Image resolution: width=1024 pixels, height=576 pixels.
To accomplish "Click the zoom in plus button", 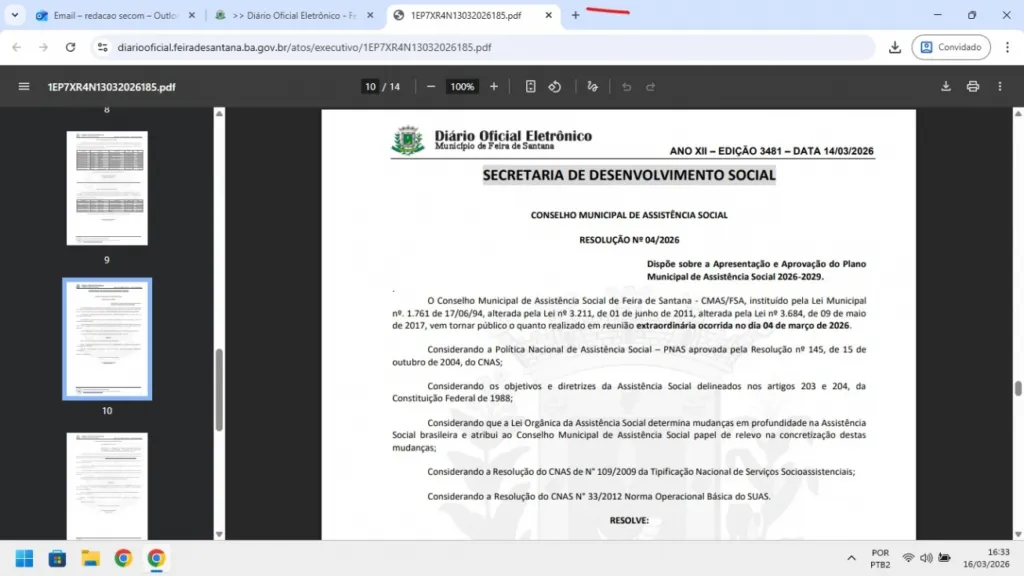I will coord(494,87).
